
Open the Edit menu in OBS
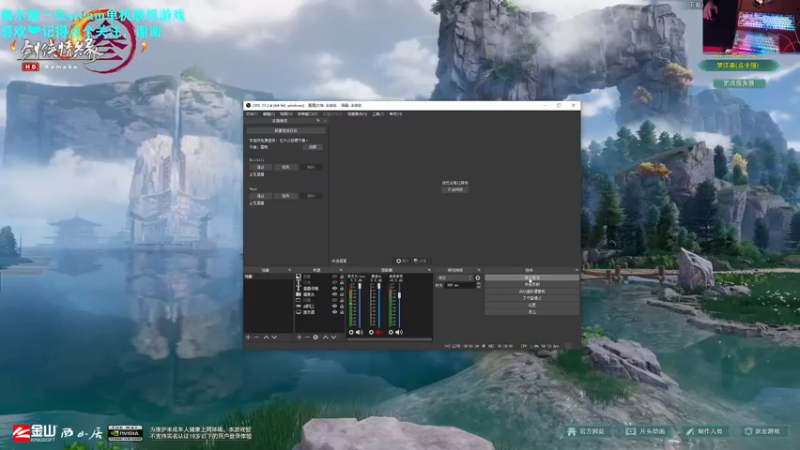click(x=269, y=114)
